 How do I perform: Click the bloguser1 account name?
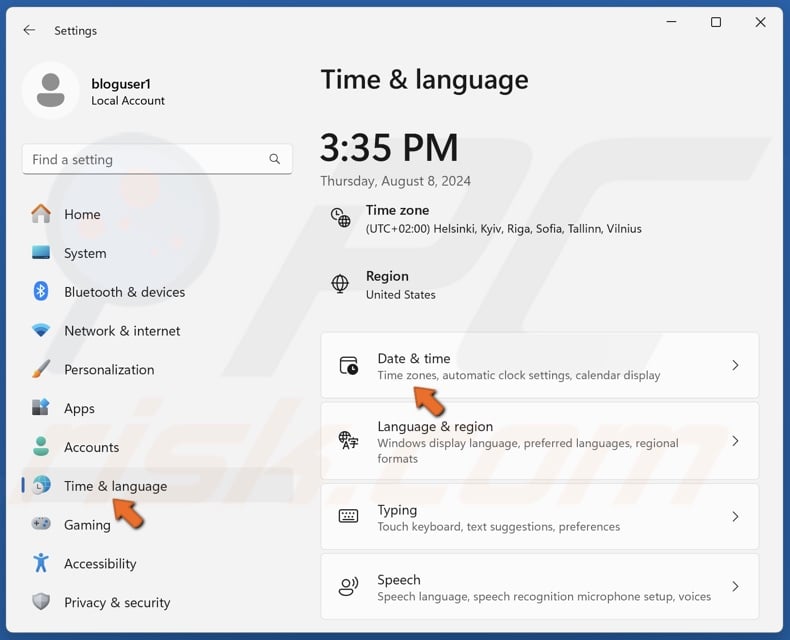[121, 84]
